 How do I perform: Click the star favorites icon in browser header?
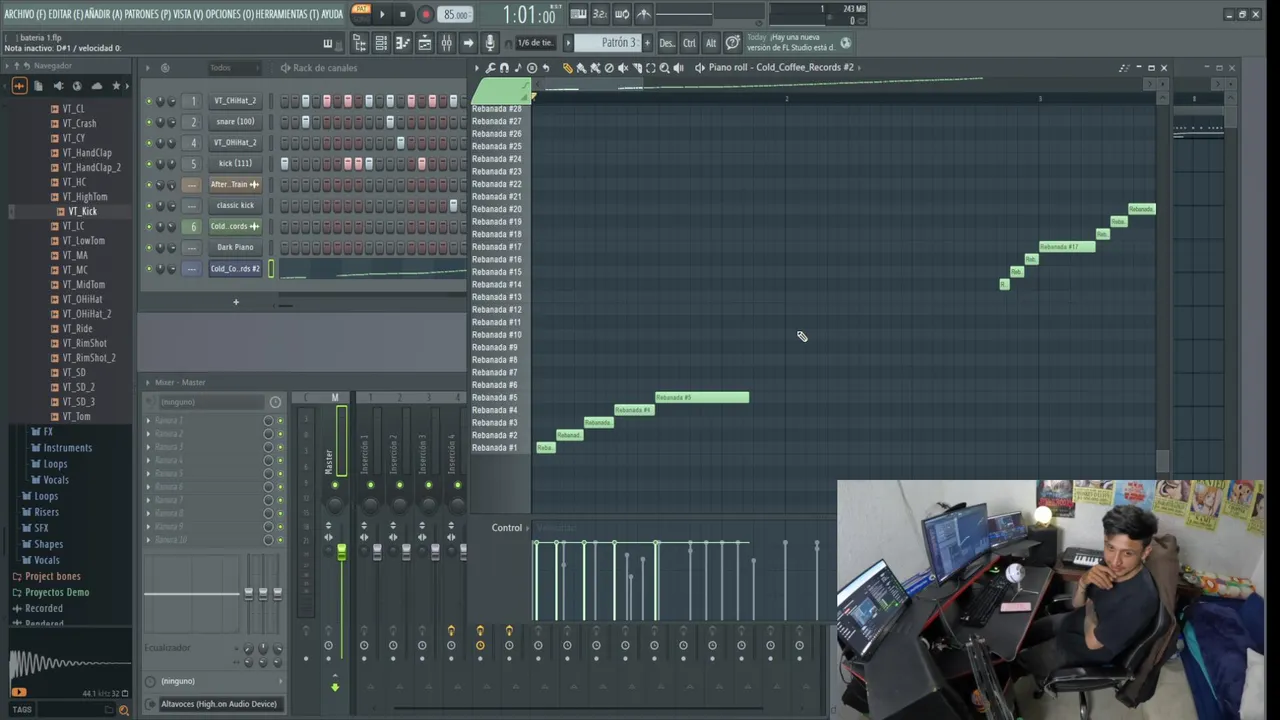click(x=116, y=86)
